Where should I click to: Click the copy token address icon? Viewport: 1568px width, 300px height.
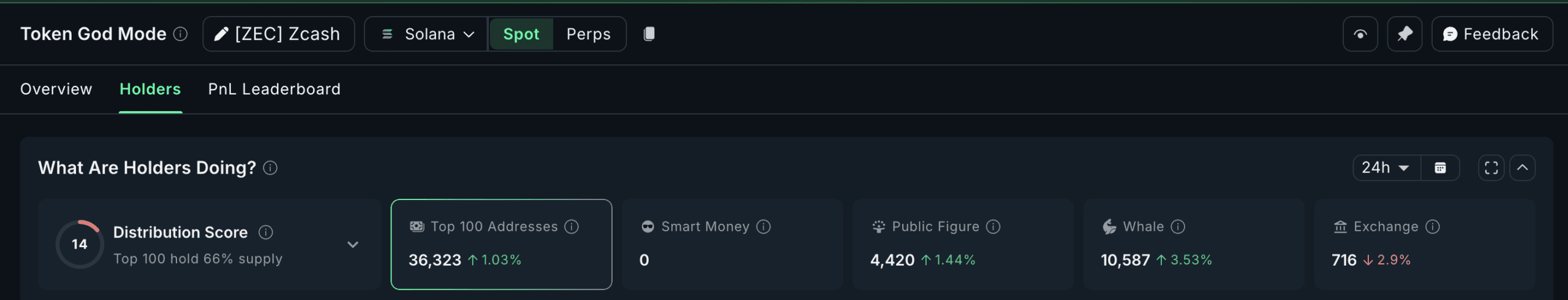pos(649,34)
